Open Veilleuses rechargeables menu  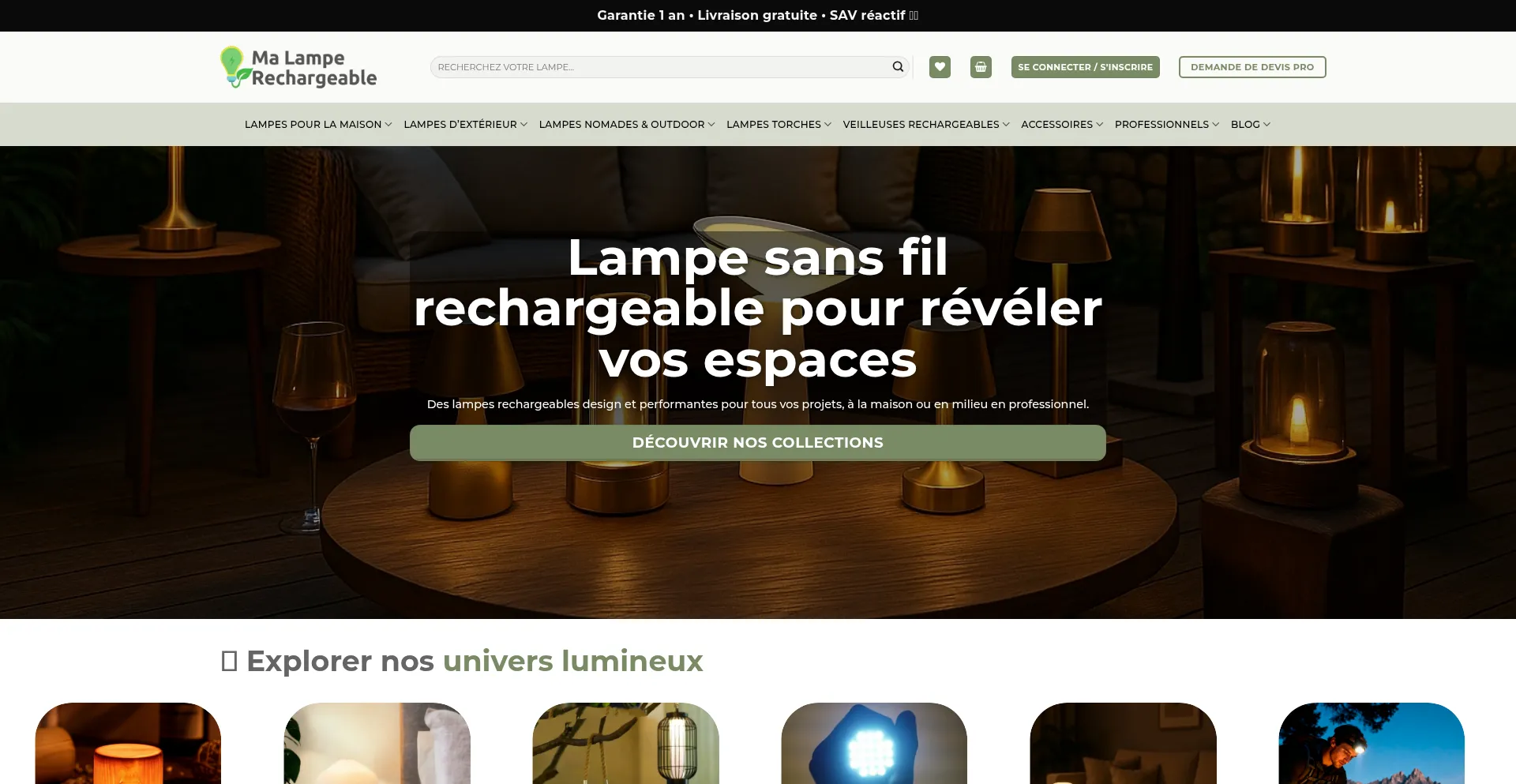click(926, 125)
